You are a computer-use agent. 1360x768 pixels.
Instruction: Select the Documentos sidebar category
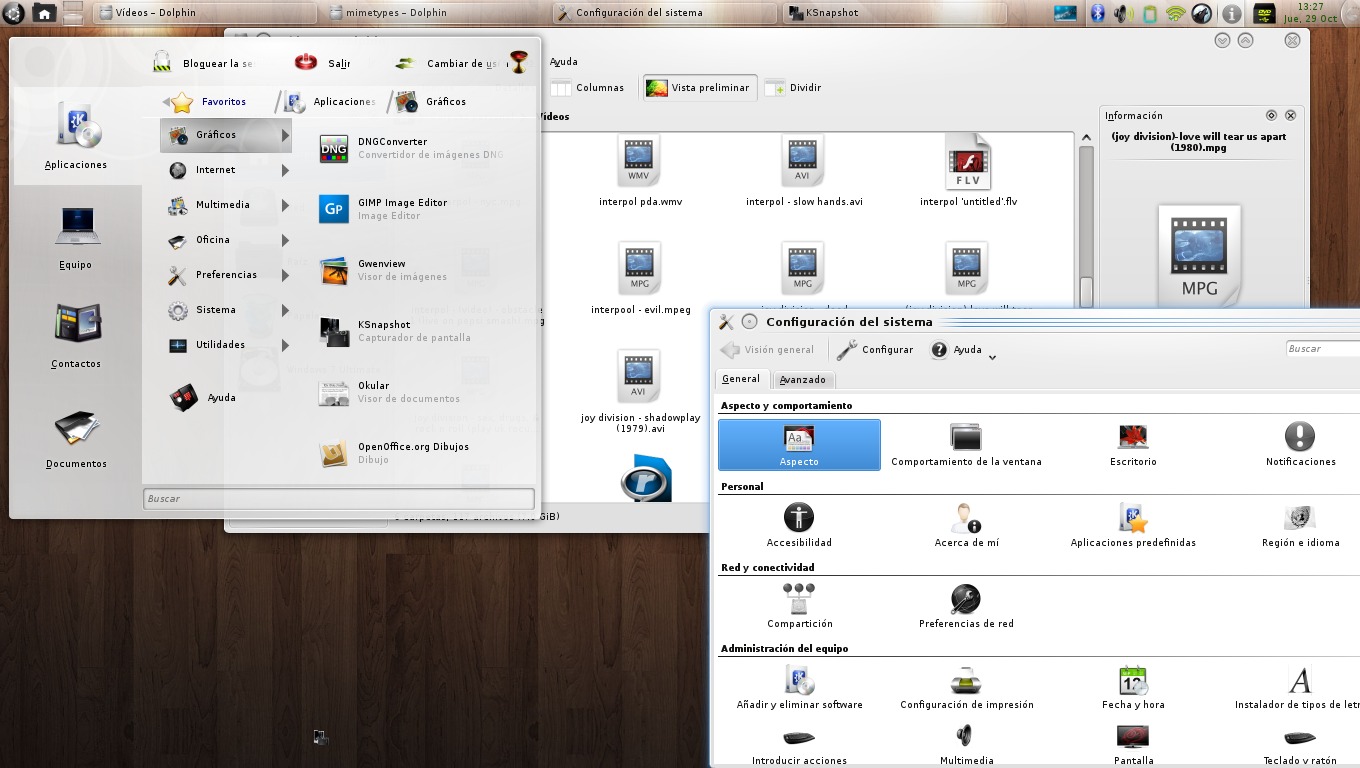point(76,438)
